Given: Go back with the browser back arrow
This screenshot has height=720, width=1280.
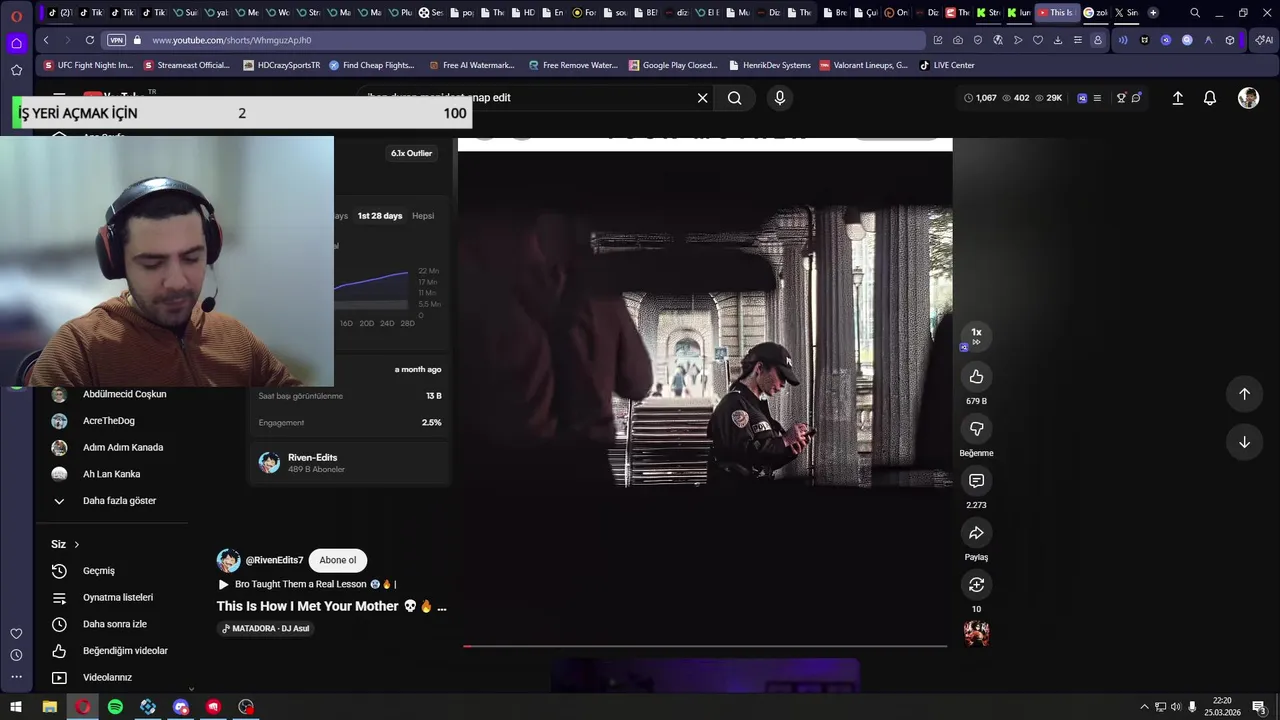Looking at the screenshot, I should click(x=46, y=40).
